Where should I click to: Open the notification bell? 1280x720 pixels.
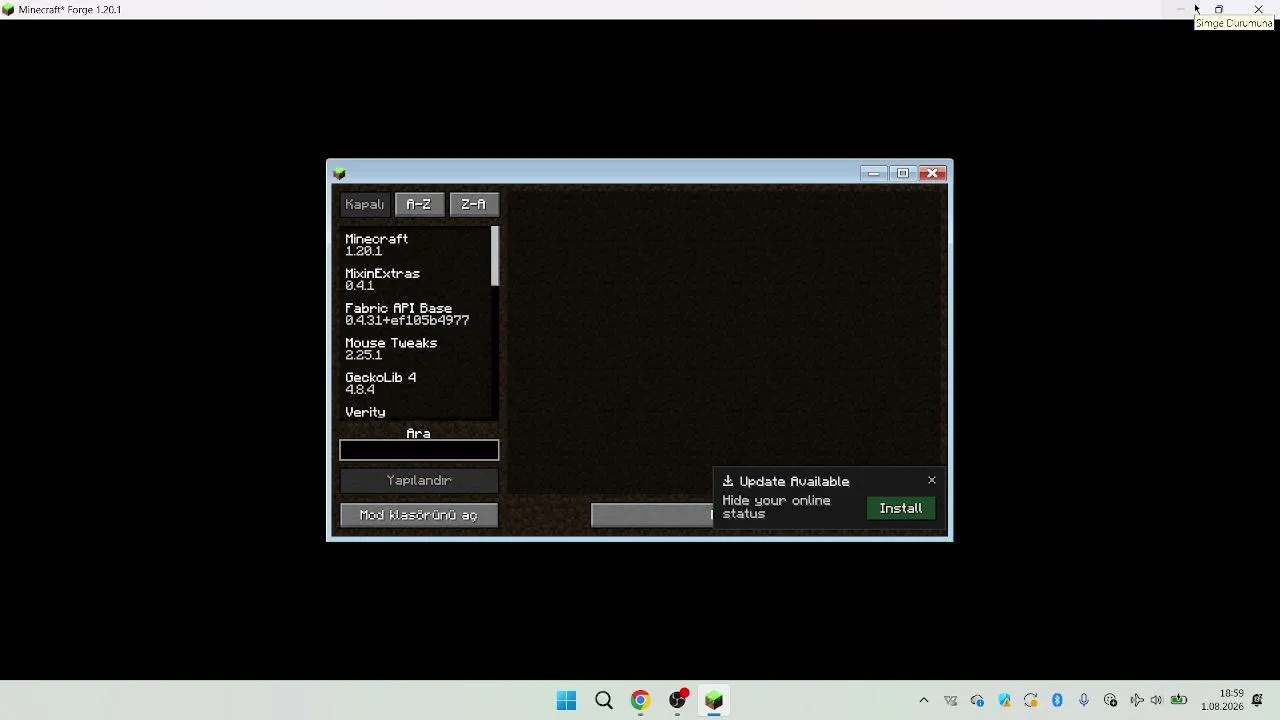coord(1258,701)
